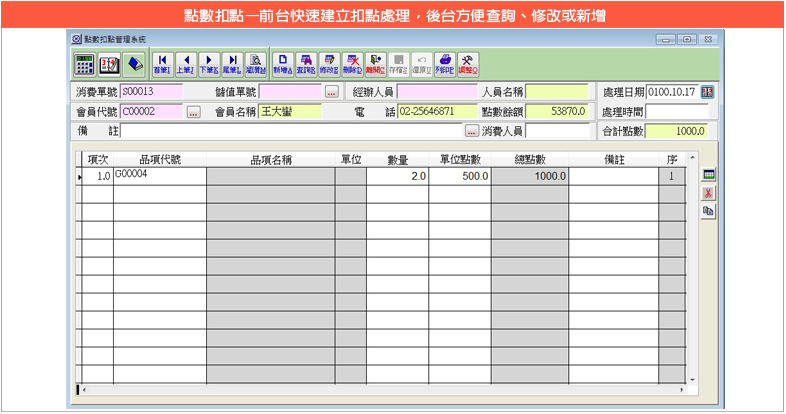
Task: Open the 調整 (adjust) tools icon
Action: [468, 64]
